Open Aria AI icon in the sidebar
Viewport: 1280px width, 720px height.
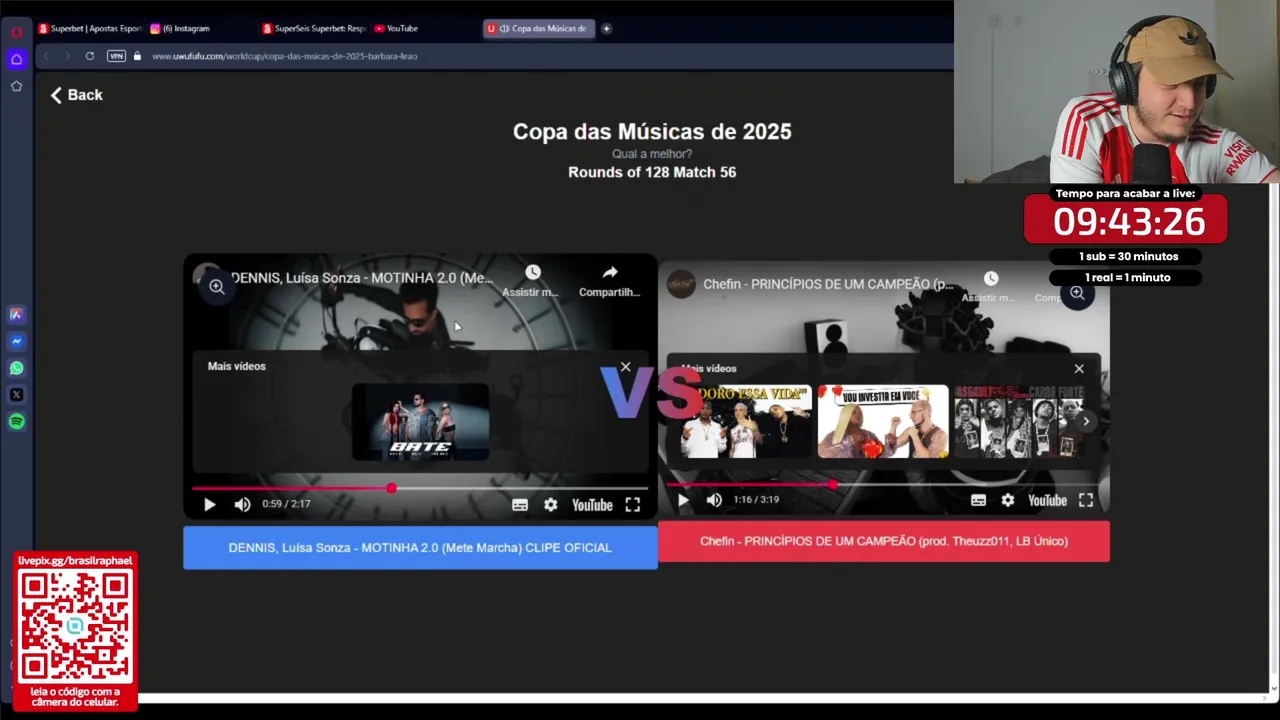coord(16,314)
